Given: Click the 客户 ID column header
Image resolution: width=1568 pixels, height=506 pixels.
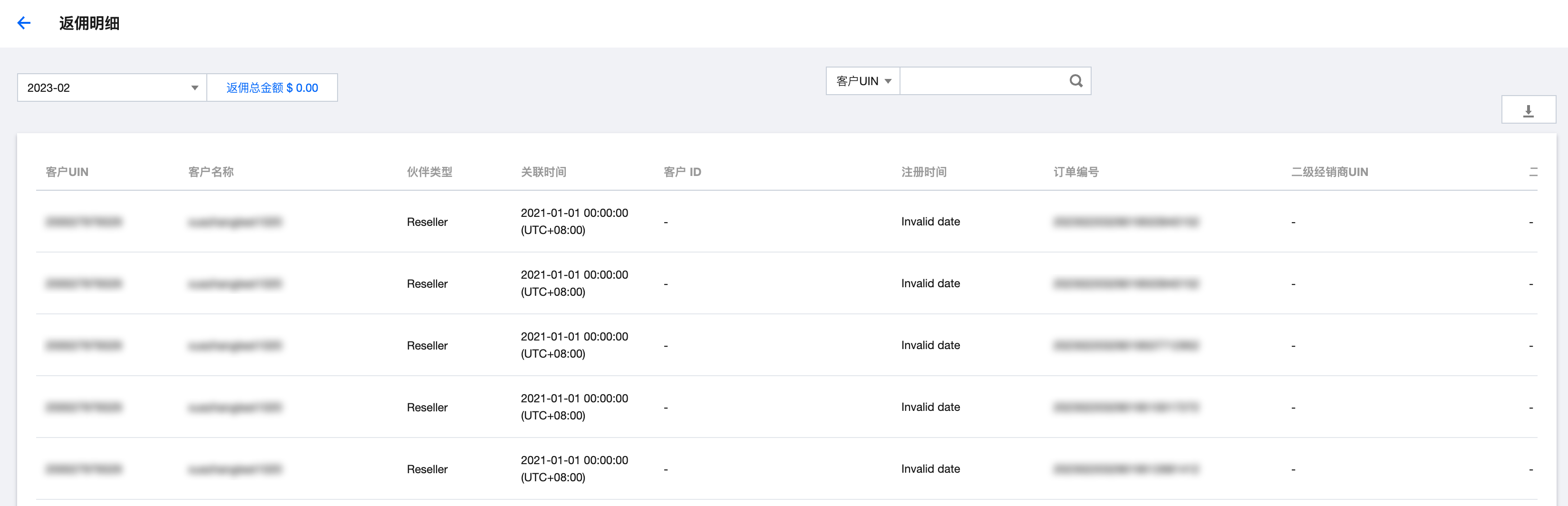Looking at the screenshot, I should click(682, 172).
